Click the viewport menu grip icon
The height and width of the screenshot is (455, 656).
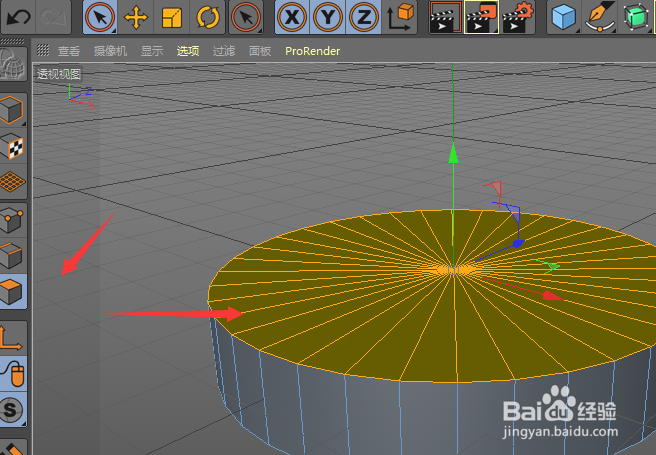(x=43, y=51)
